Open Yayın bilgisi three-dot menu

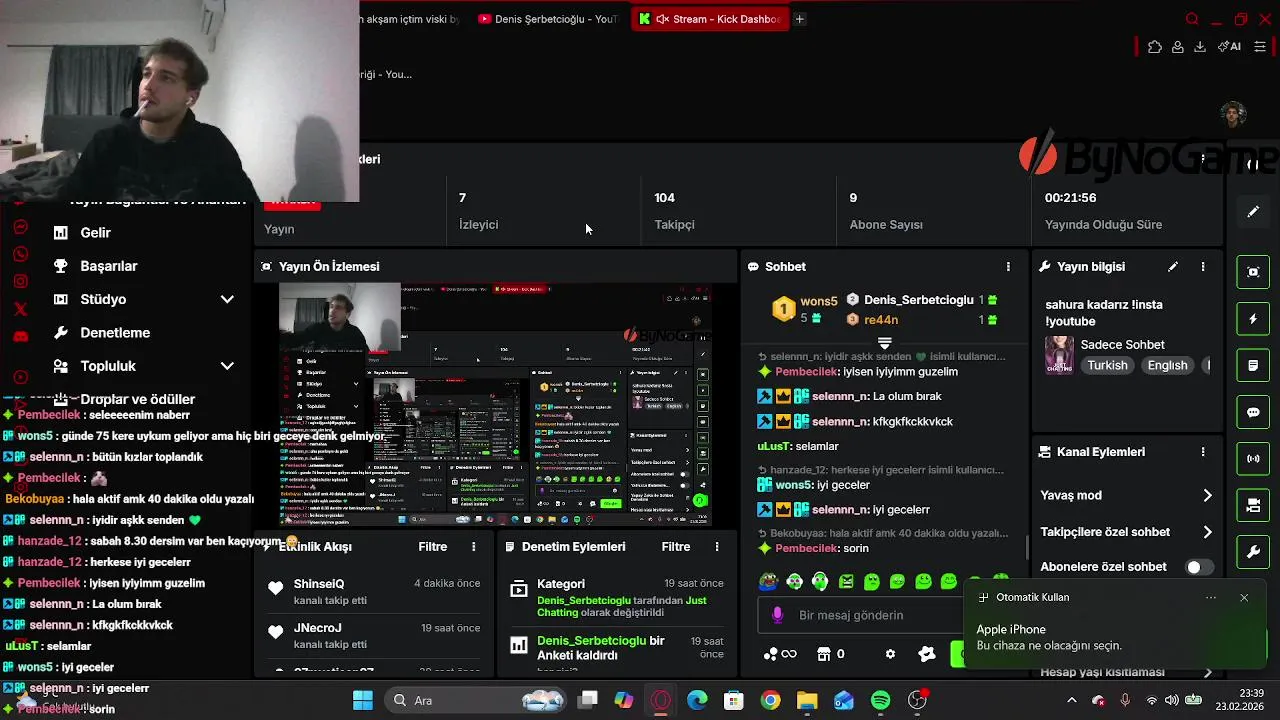point(1203,267)
